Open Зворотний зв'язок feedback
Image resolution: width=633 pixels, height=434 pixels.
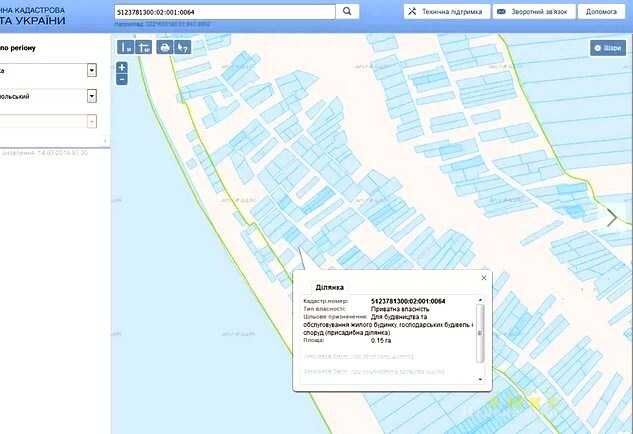click(534, 12)
